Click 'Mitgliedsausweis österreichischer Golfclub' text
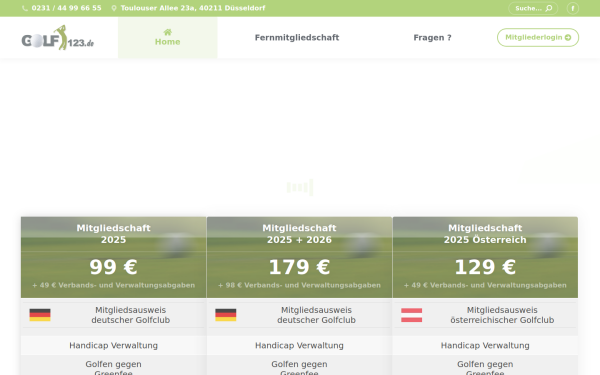Image resolution: width=600 pixels, height=375 pixels. [502, 315]
